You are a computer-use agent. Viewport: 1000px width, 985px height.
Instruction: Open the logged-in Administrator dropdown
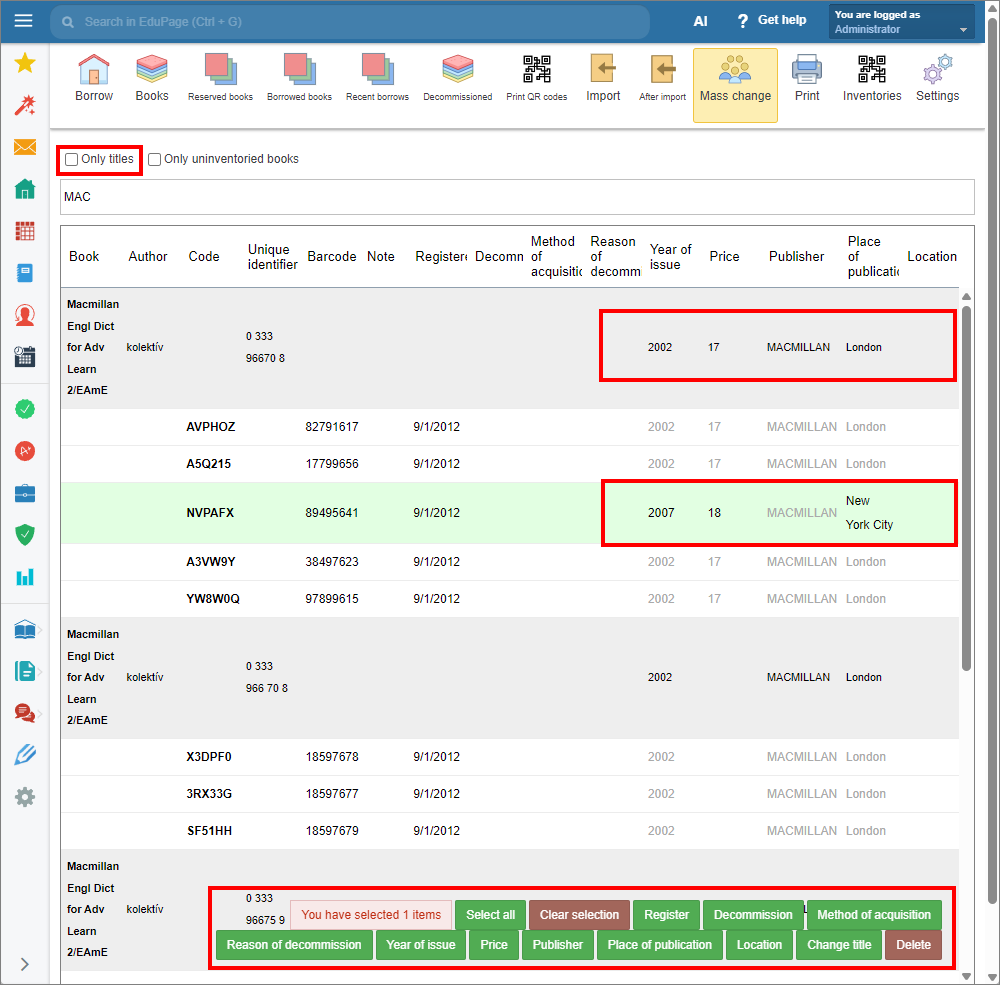pos(901,22)
